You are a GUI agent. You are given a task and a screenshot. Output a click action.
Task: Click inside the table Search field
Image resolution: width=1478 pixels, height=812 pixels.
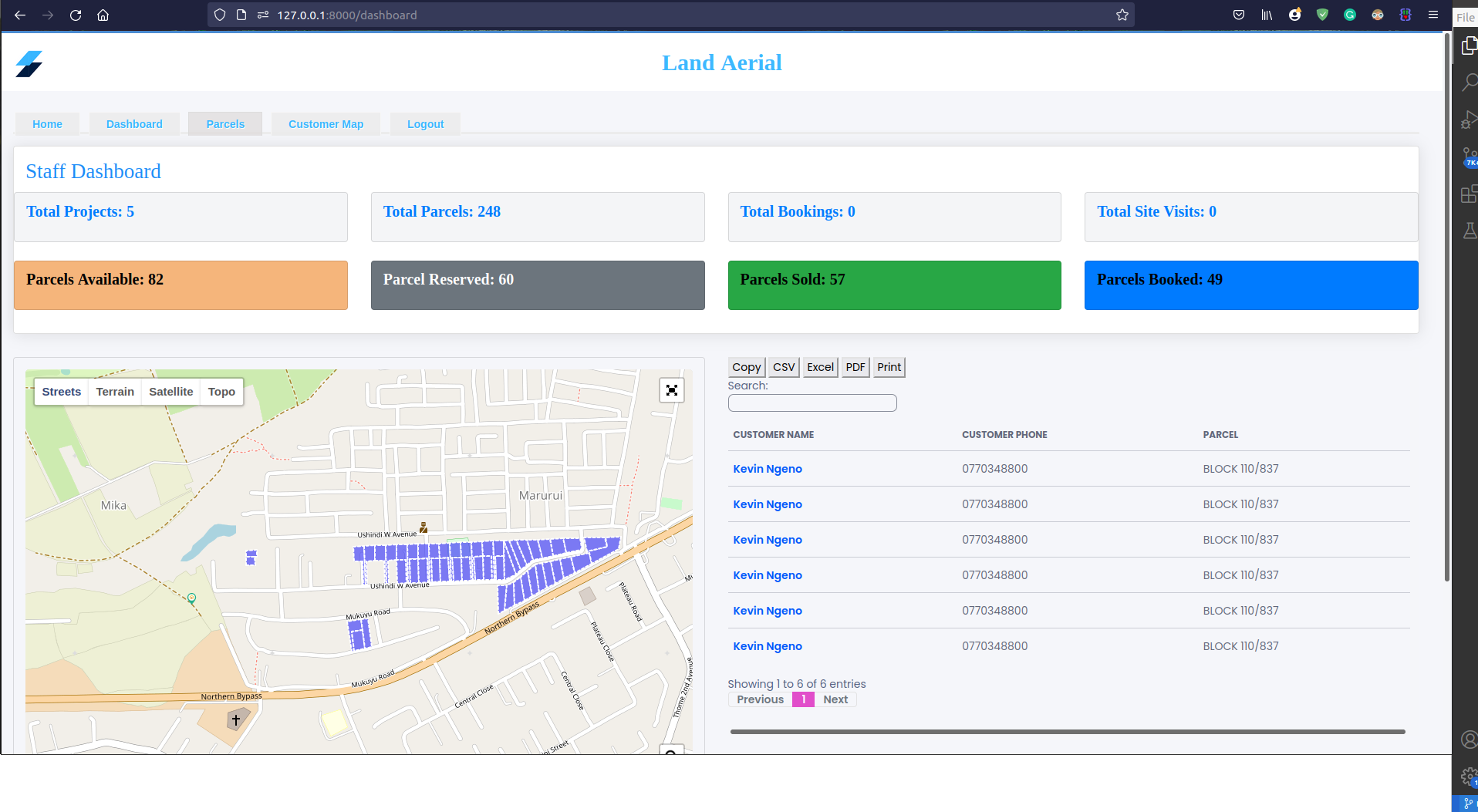coord(812,403)
